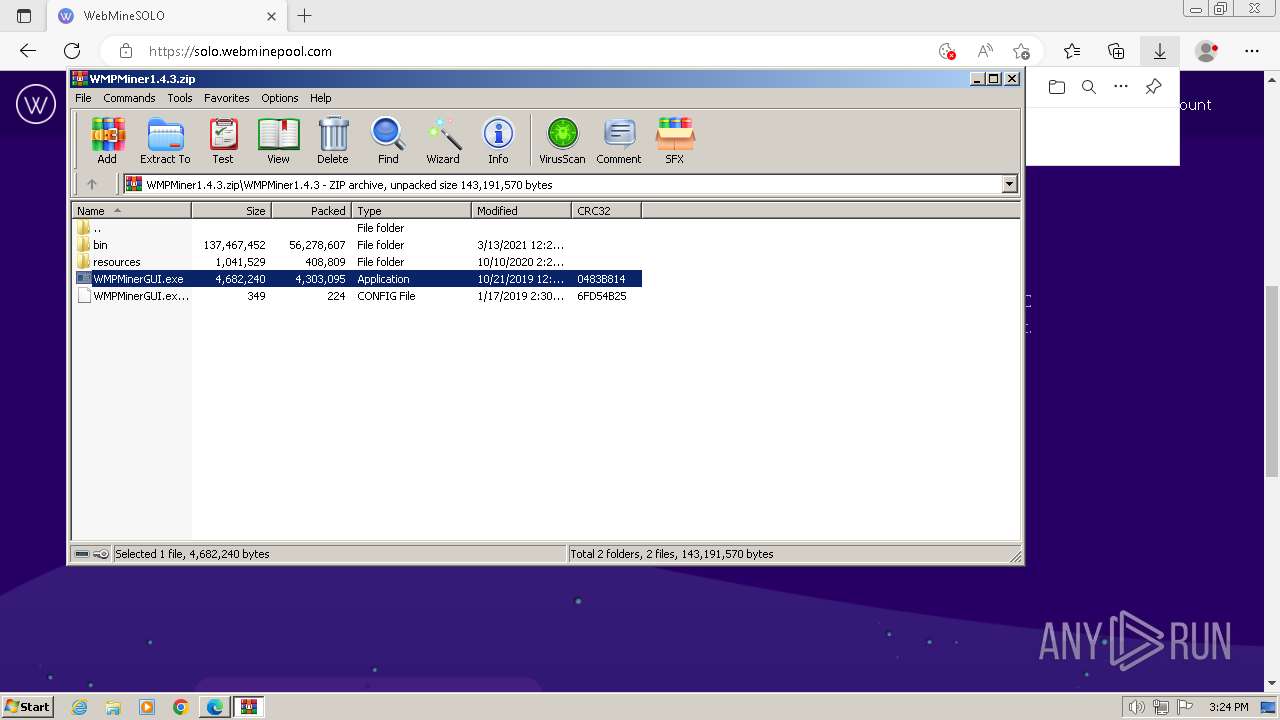
Task: Start the VirusScan tool
Action: (x=562, y=140)
